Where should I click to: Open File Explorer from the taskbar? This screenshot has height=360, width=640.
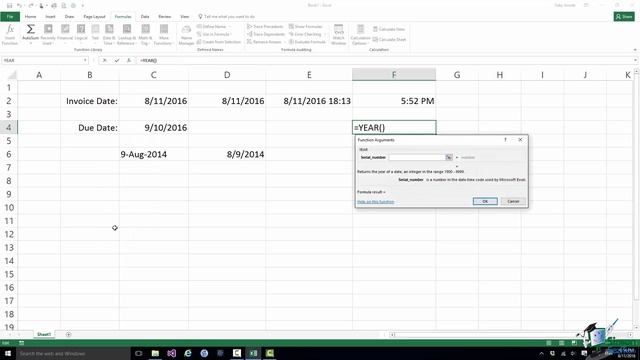(155, 353)
